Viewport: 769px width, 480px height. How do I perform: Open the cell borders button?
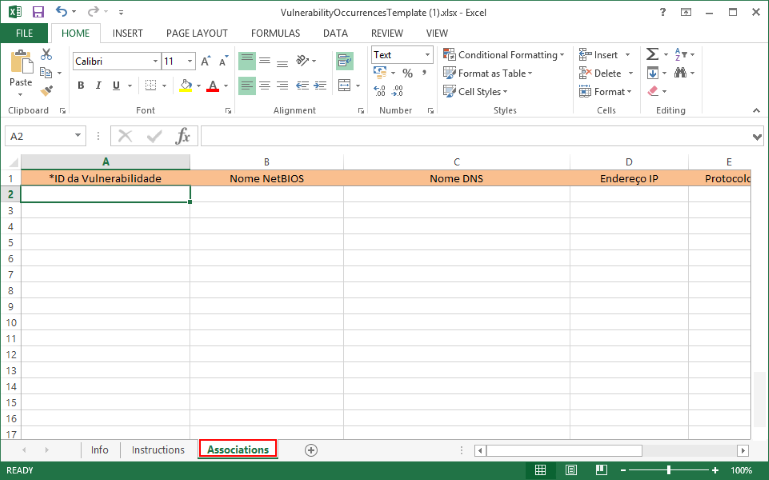[x=151, y=85]
